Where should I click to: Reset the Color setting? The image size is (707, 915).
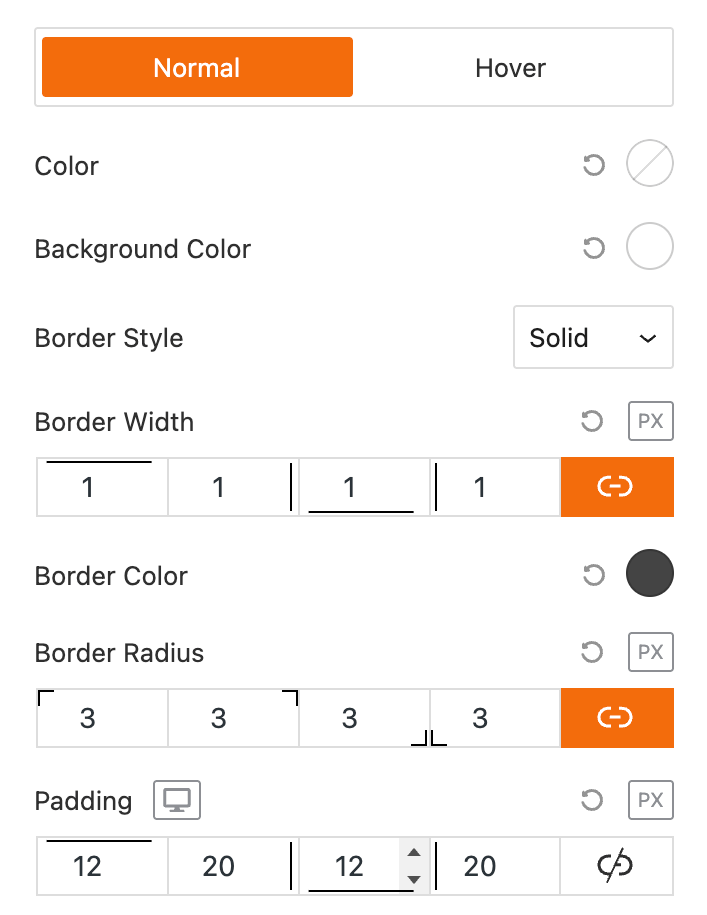tap(594, 165)
